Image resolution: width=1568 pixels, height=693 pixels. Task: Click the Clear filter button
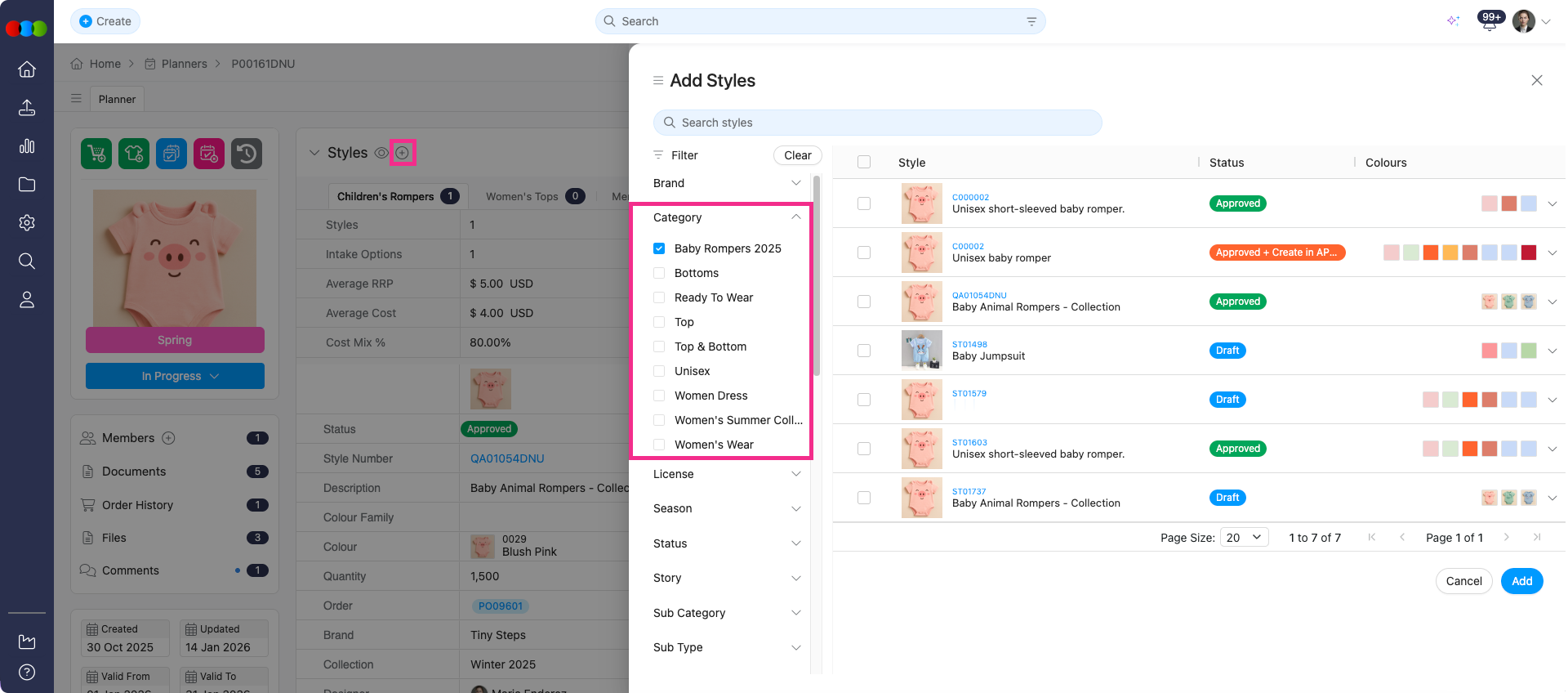(797, 155)
